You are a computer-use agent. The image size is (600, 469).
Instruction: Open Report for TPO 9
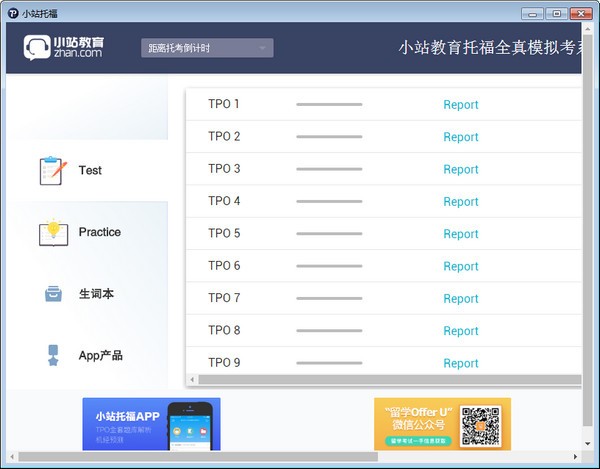pos(461,363)
